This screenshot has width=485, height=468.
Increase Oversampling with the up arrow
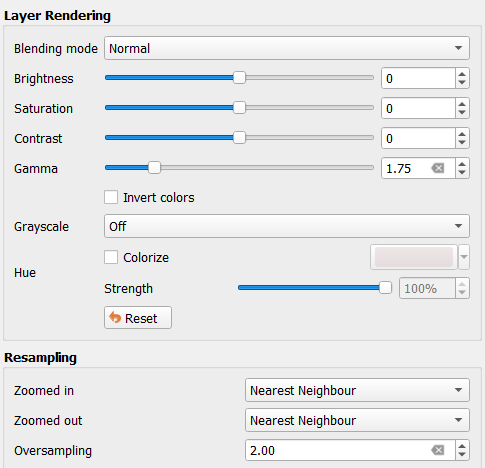(x=462, y=446)
